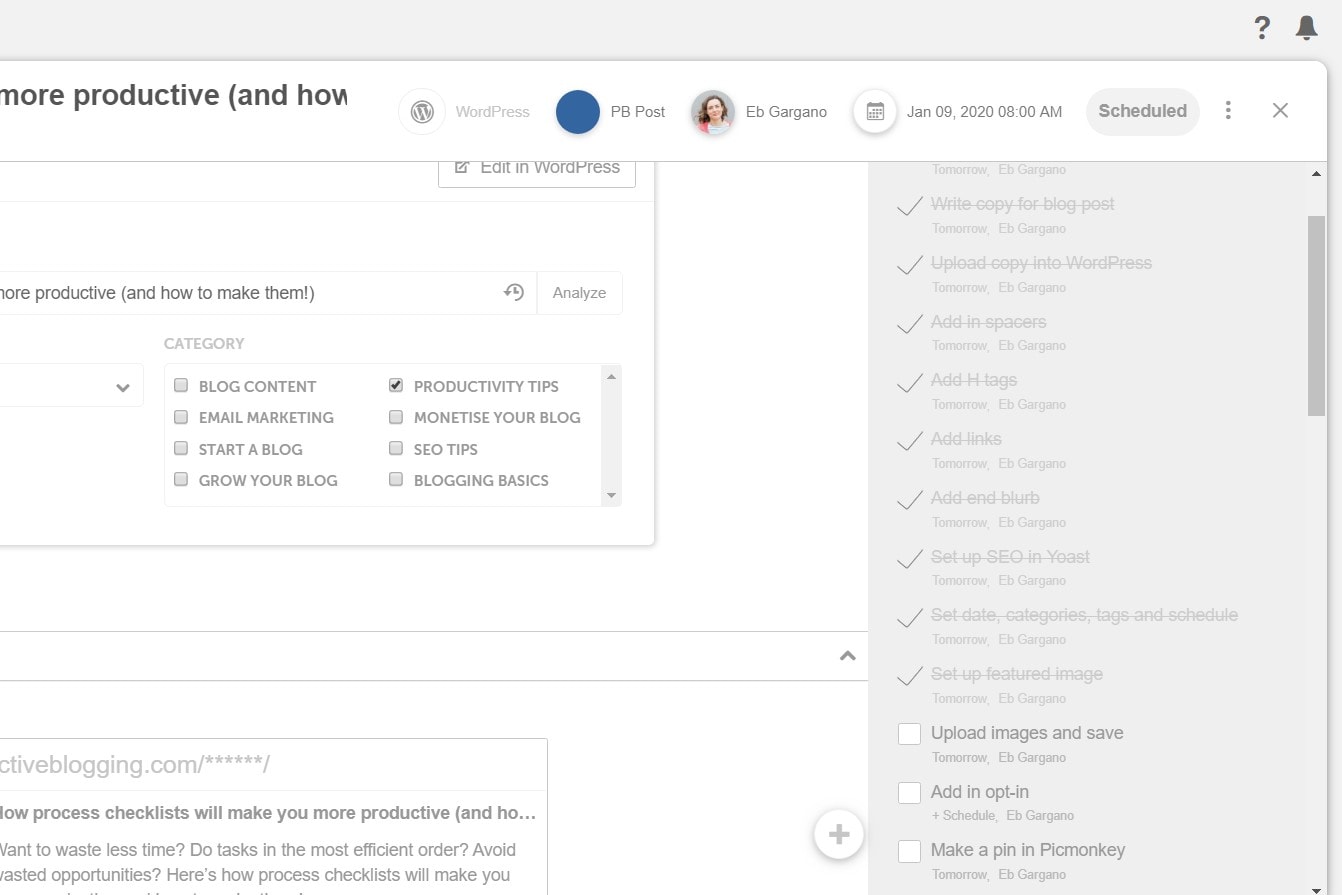Viewport: 1342px width, 895px height.
Task: Check MONETISE YOUR BLOG category box
Action: pos(396,416)
